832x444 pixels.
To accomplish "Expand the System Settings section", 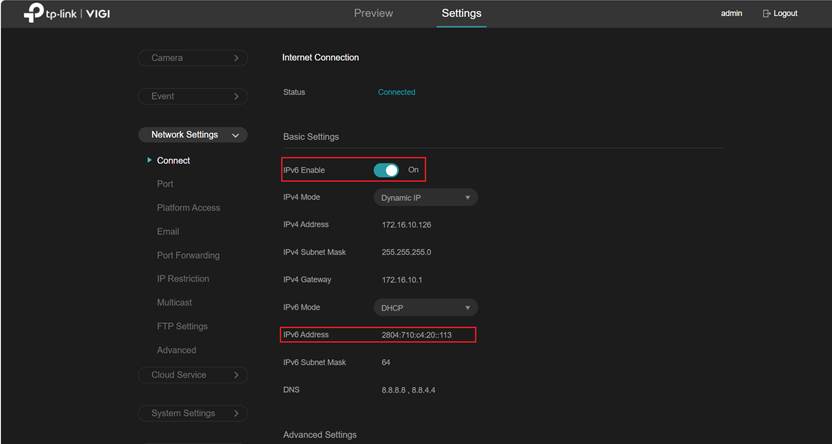I will tap(193, 413).
